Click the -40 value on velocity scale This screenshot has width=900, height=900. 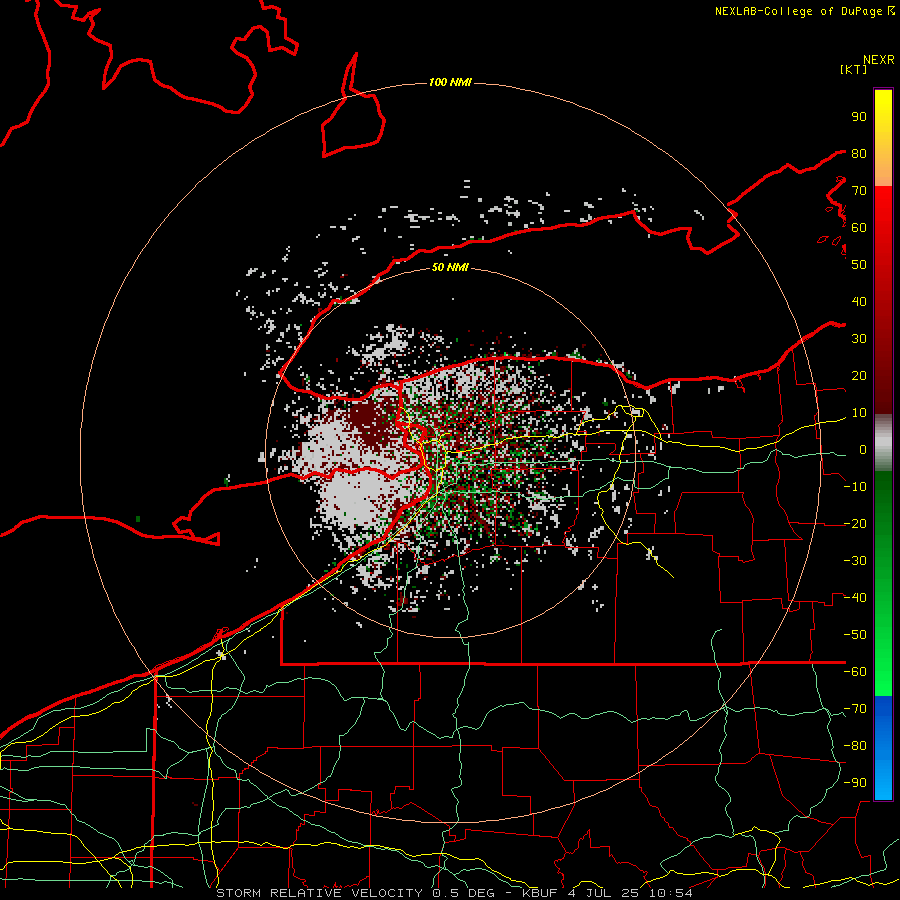(x=855, y=598)
